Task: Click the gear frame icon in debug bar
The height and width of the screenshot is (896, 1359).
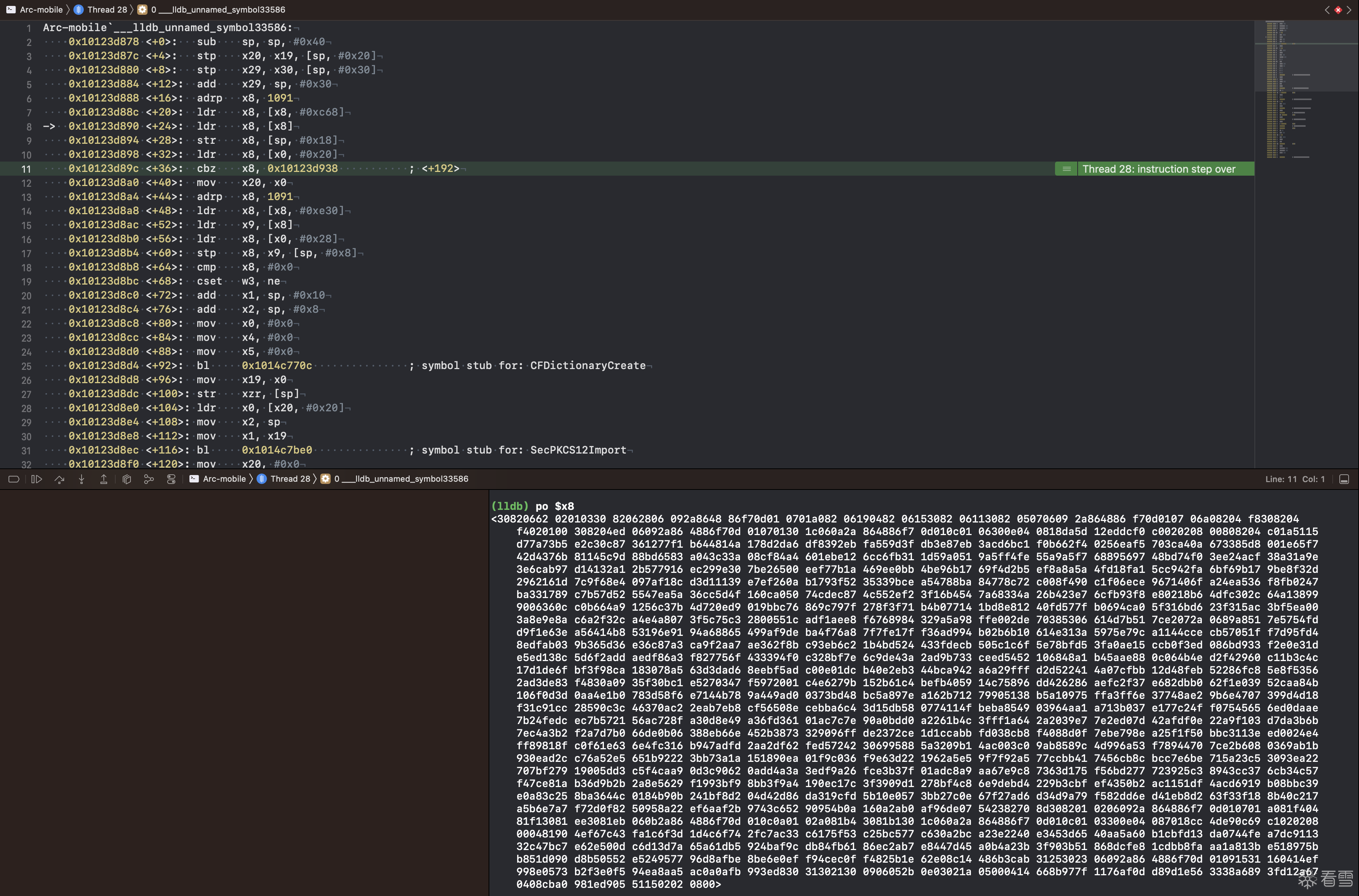Action: coord(325,479)
